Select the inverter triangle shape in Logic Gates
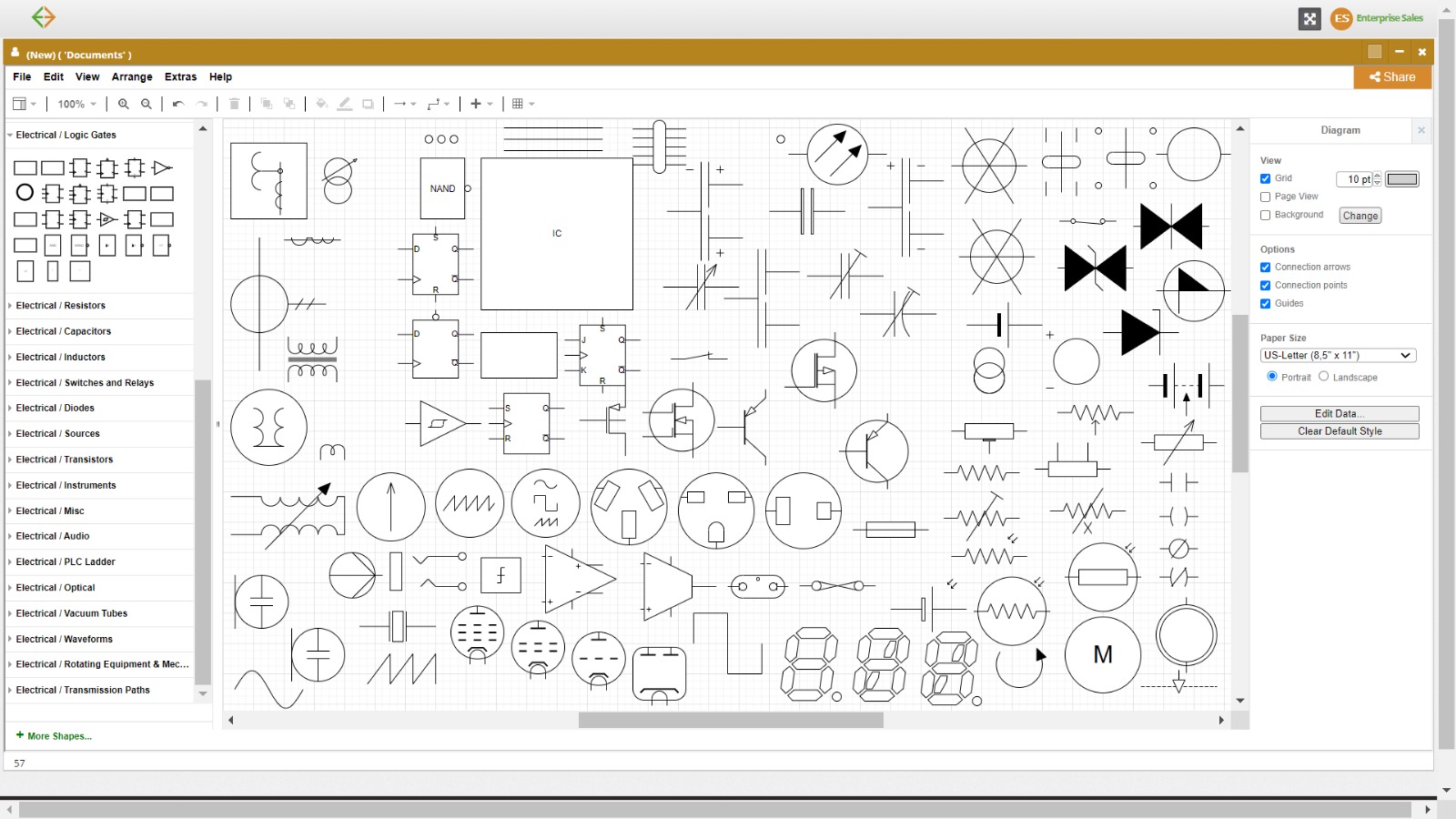Screen dimensions: 1456x819 pyautogui.click(x=162, y=167)
